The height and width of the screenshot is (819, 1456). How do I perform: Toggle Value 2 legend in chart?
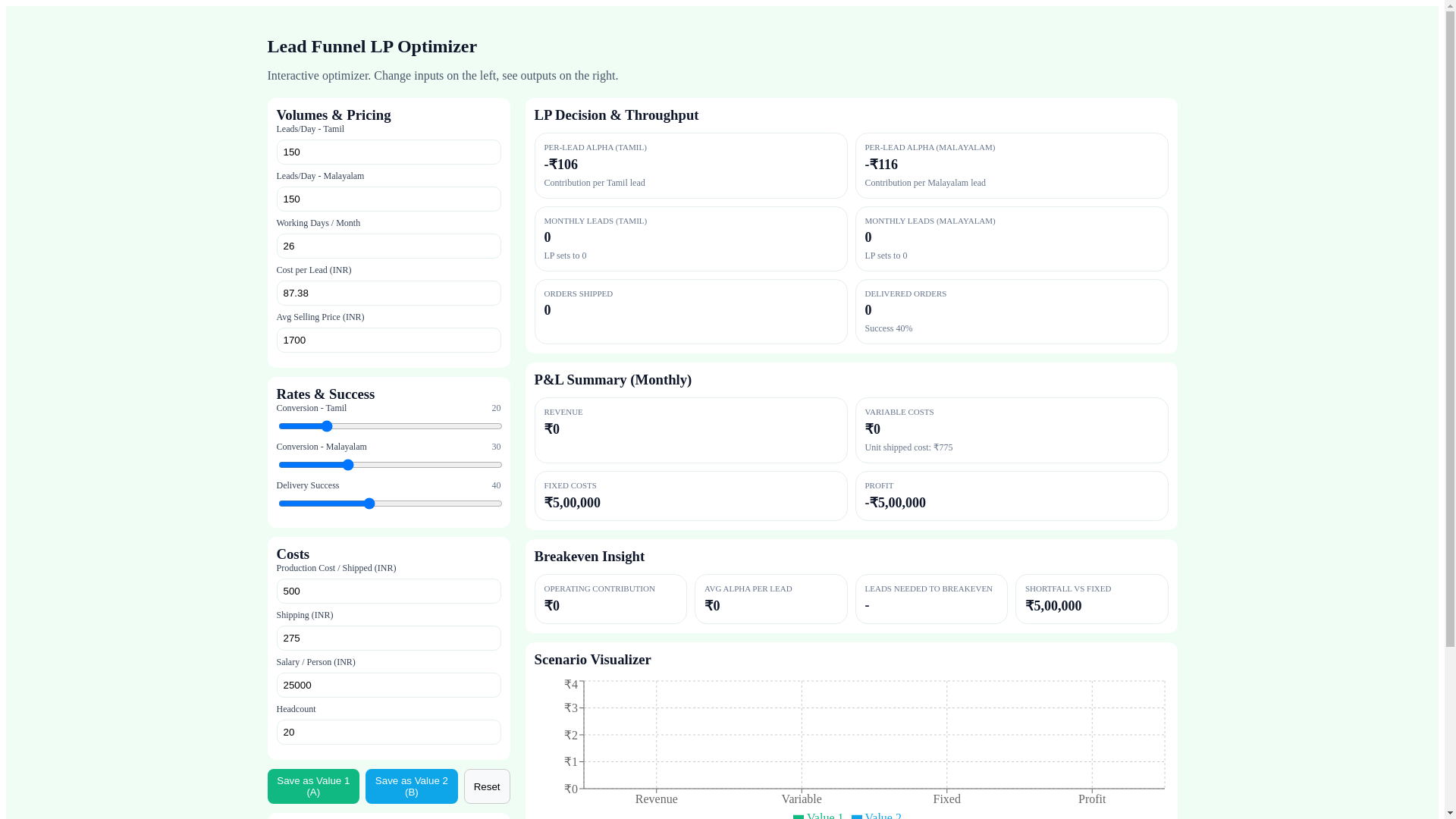(x=877, y=816)
